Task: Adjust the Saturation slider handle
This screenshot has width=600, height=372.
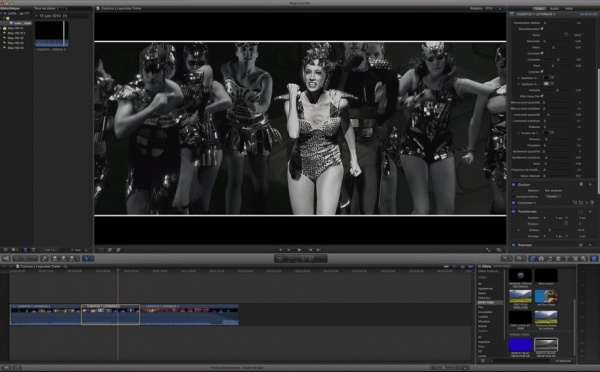Action: (545, 41)
